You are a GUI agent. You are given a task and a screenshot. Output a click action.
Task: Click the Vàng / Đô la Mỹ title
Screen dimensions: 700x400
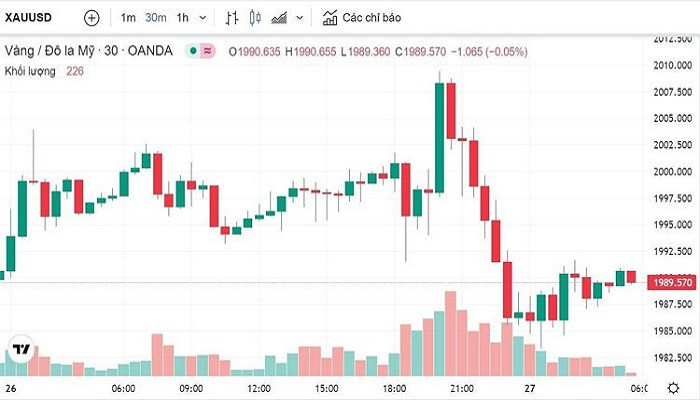pos(88,51)
